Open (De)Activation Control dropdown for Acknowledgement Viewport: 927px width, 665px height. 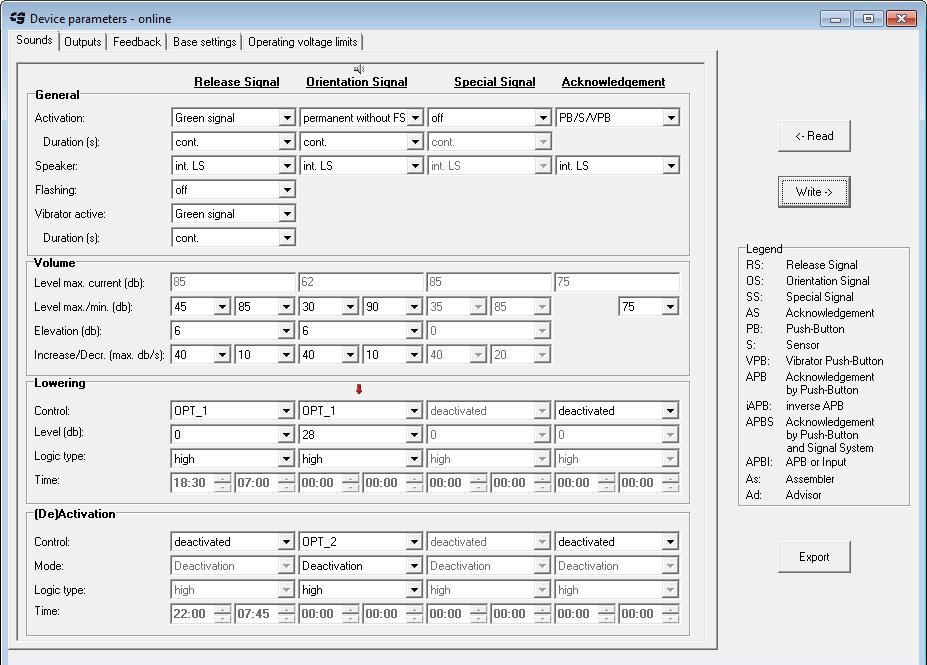(617, 541)
